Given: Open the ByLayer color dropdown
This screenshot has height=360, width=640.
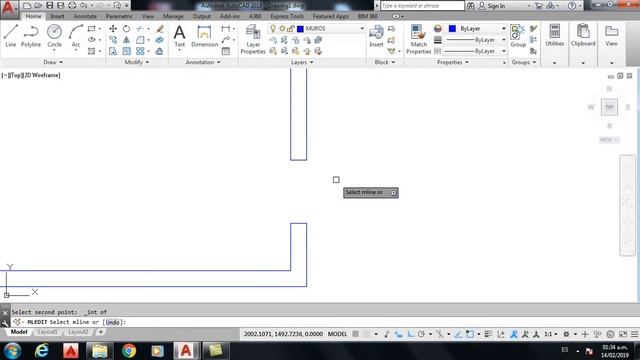Looking at the screenshot, I should [504, 29].
